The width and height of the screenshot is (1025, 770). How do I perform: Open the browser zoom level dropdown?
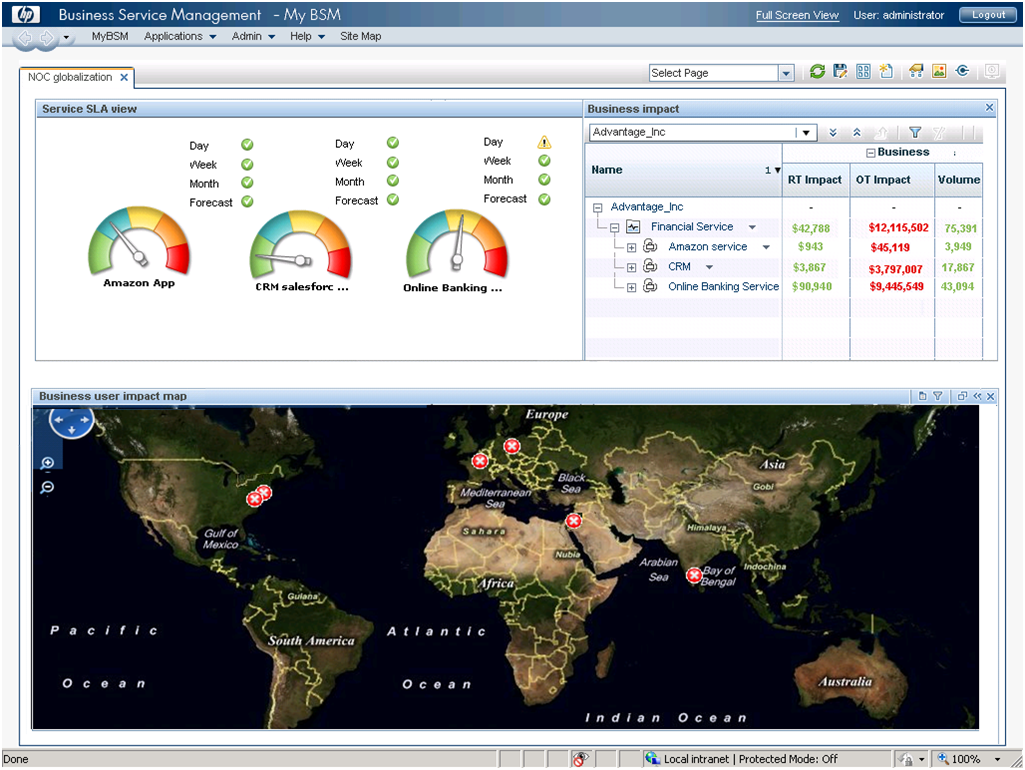(x=998, y=759)
